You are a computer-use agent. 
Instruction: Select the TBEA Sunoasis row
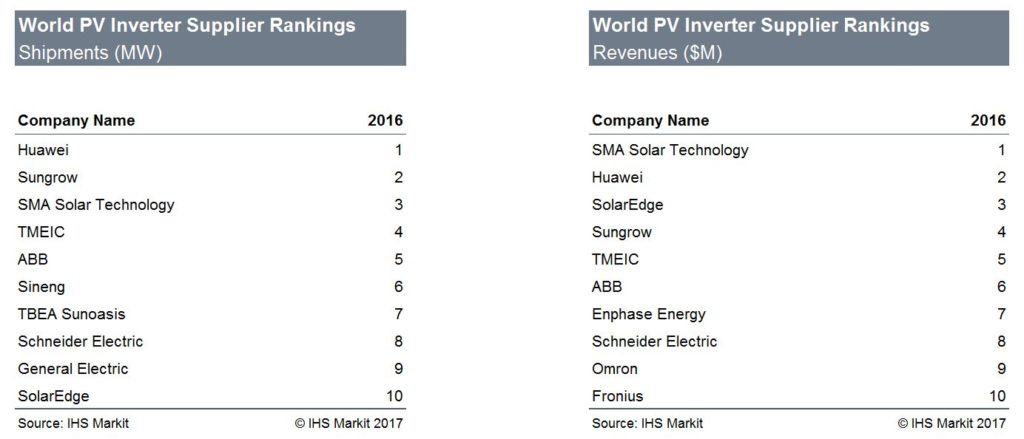pyautogui.click(x=71, y=314)
